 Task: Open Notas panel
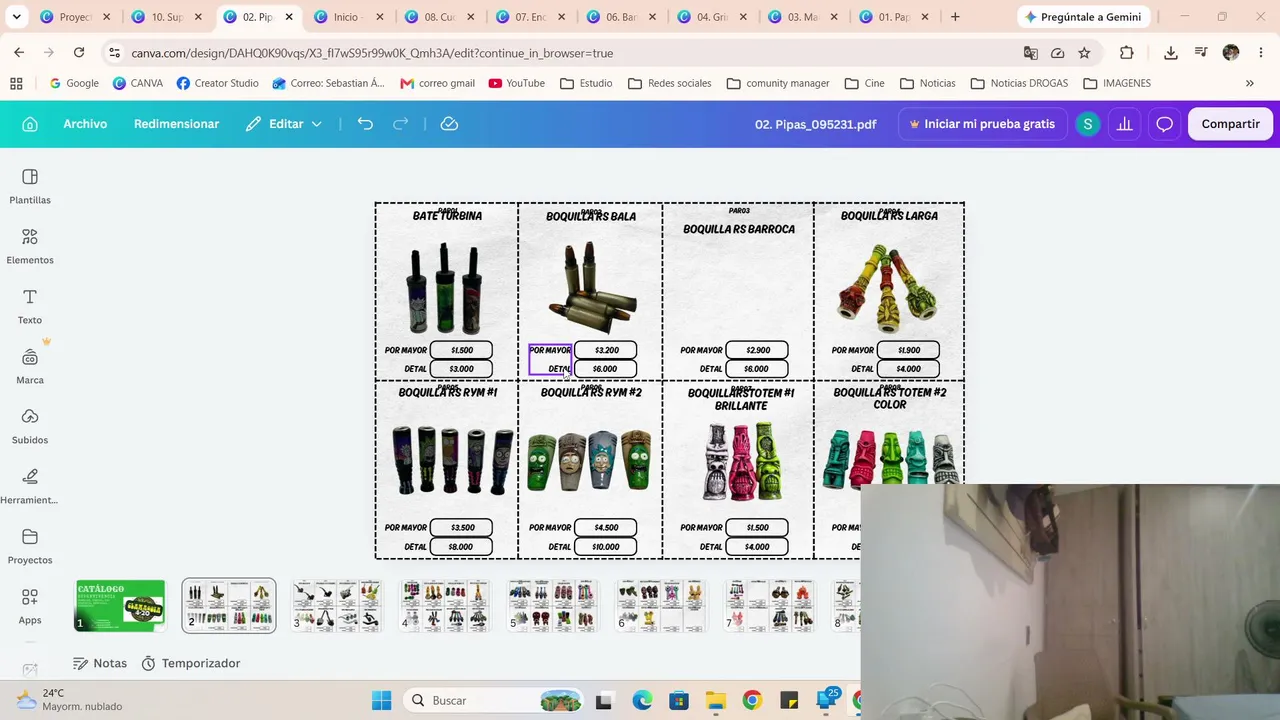pyautogui.click(x=100, y=663)
